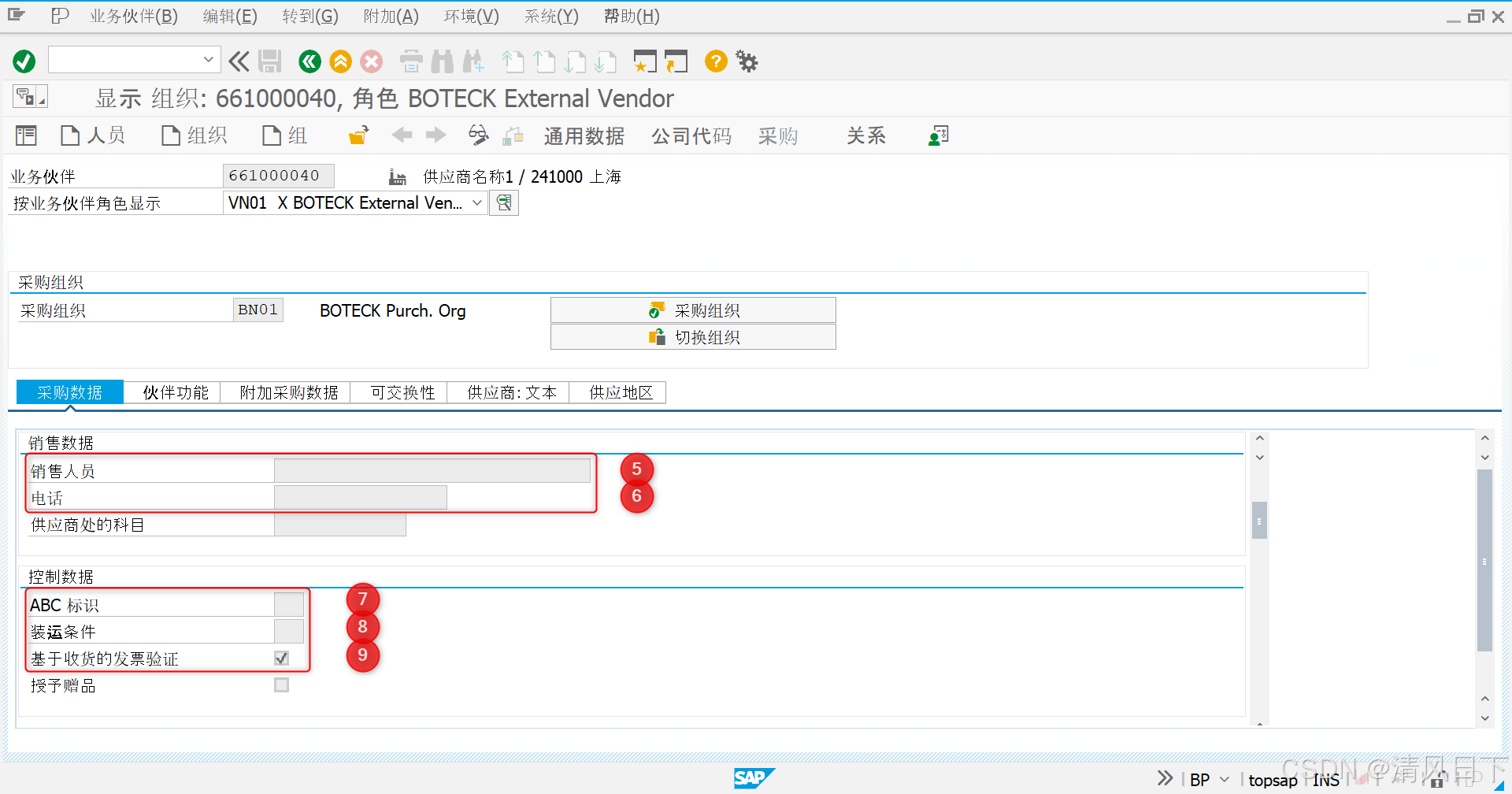Viewport: 1512px width, 794px height.
Task: Click the Print icon
Action: (411, 61)
